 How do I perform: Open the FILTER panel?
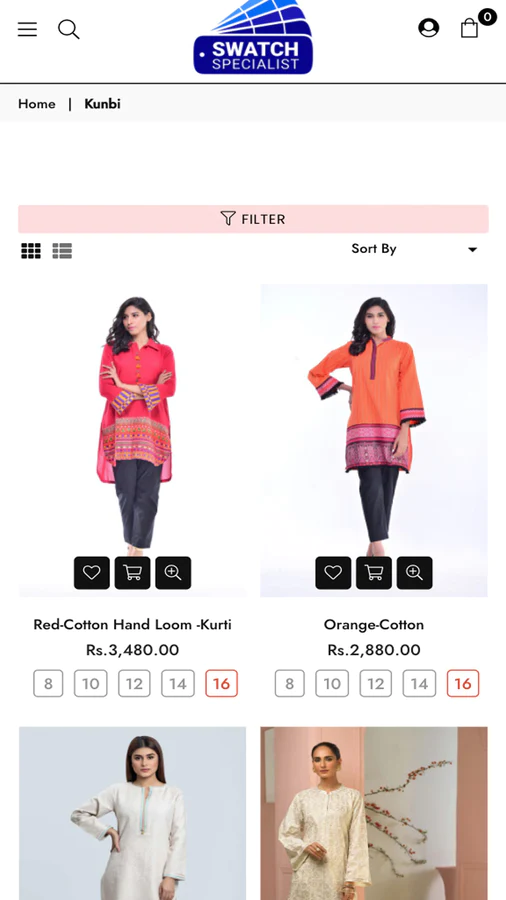click(x=253, y=219)
